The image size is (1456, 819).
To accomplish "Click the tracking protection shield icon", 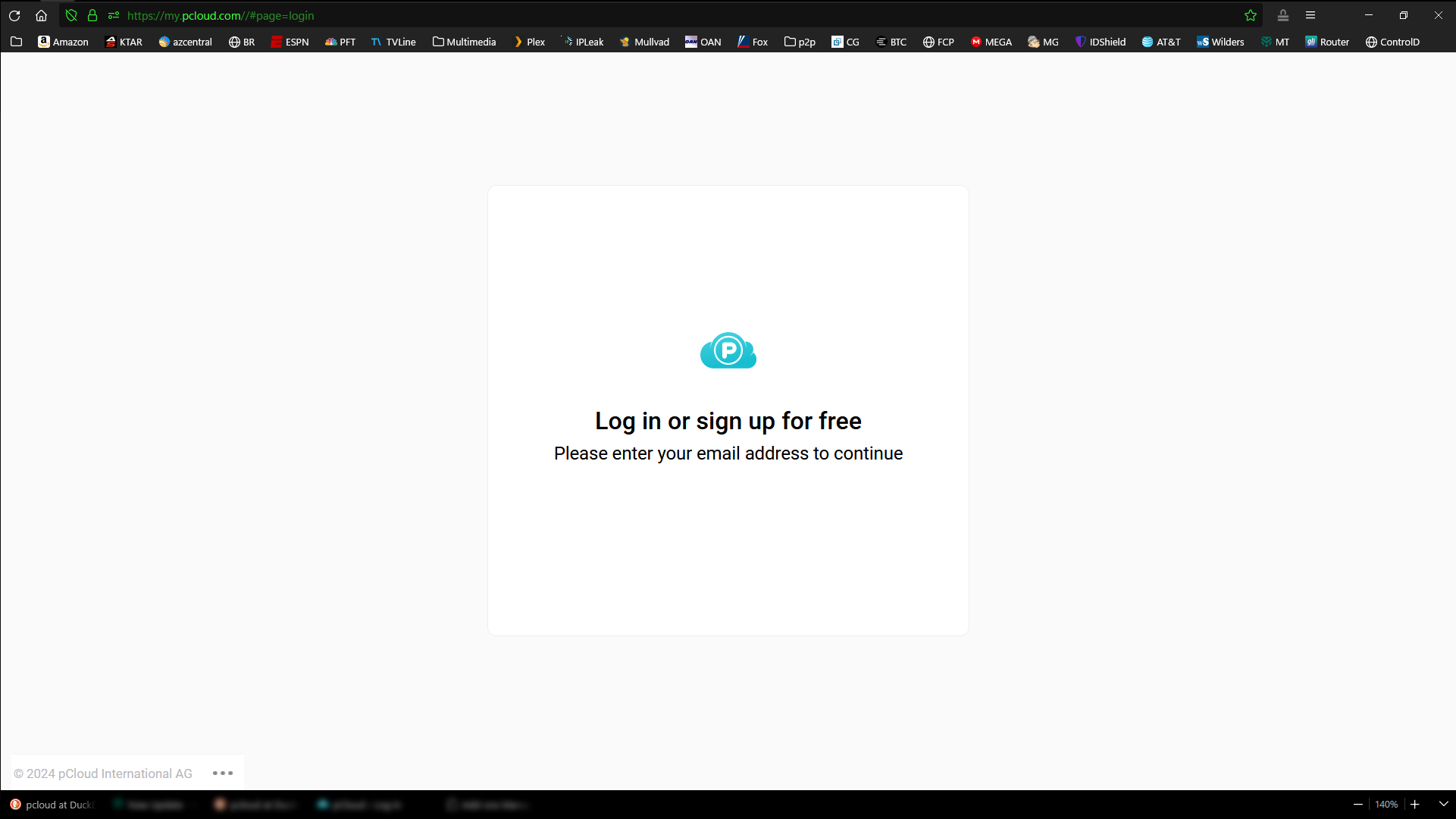I will [71, 15].
